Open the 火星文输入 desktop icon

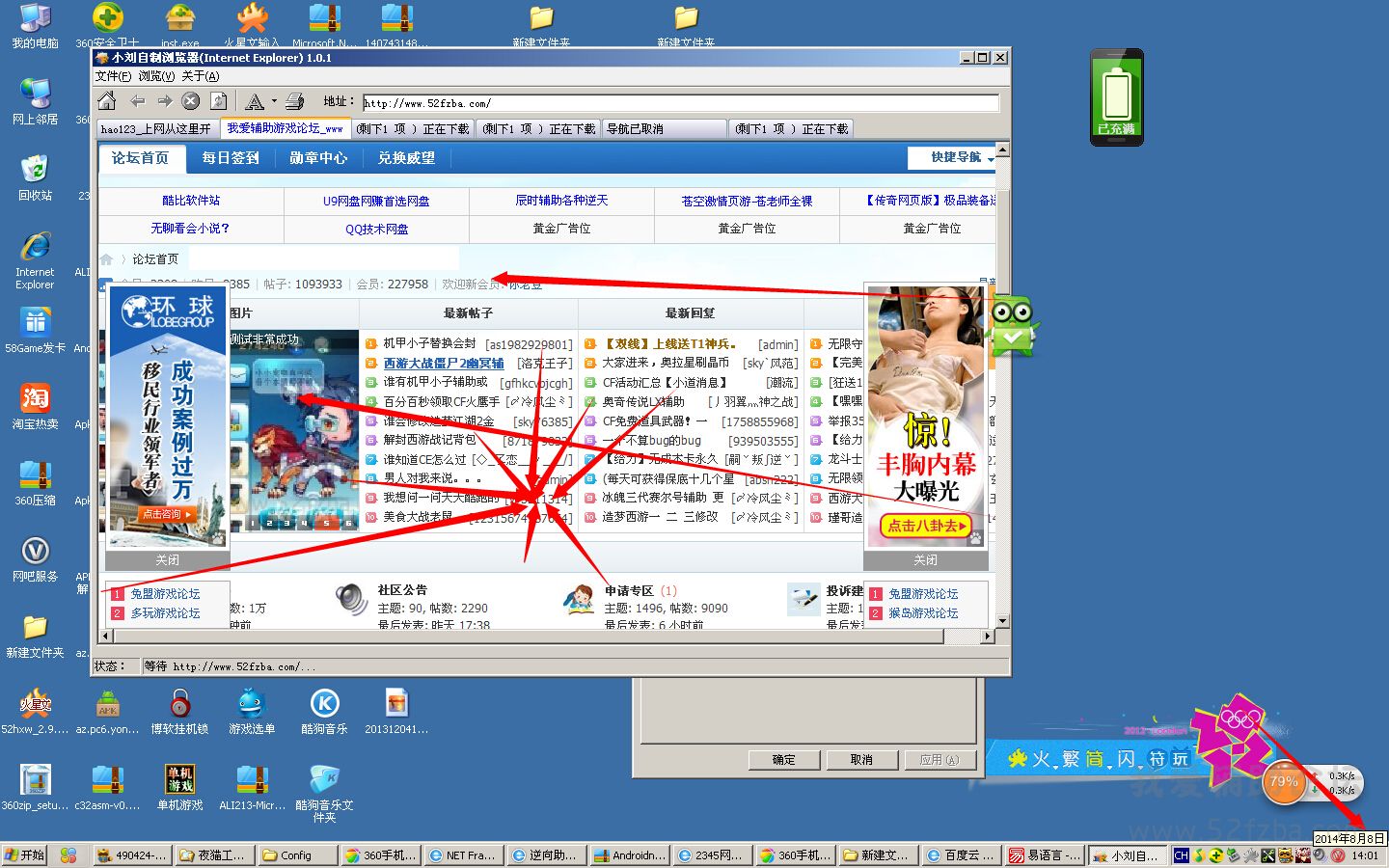tap(252, 26)
